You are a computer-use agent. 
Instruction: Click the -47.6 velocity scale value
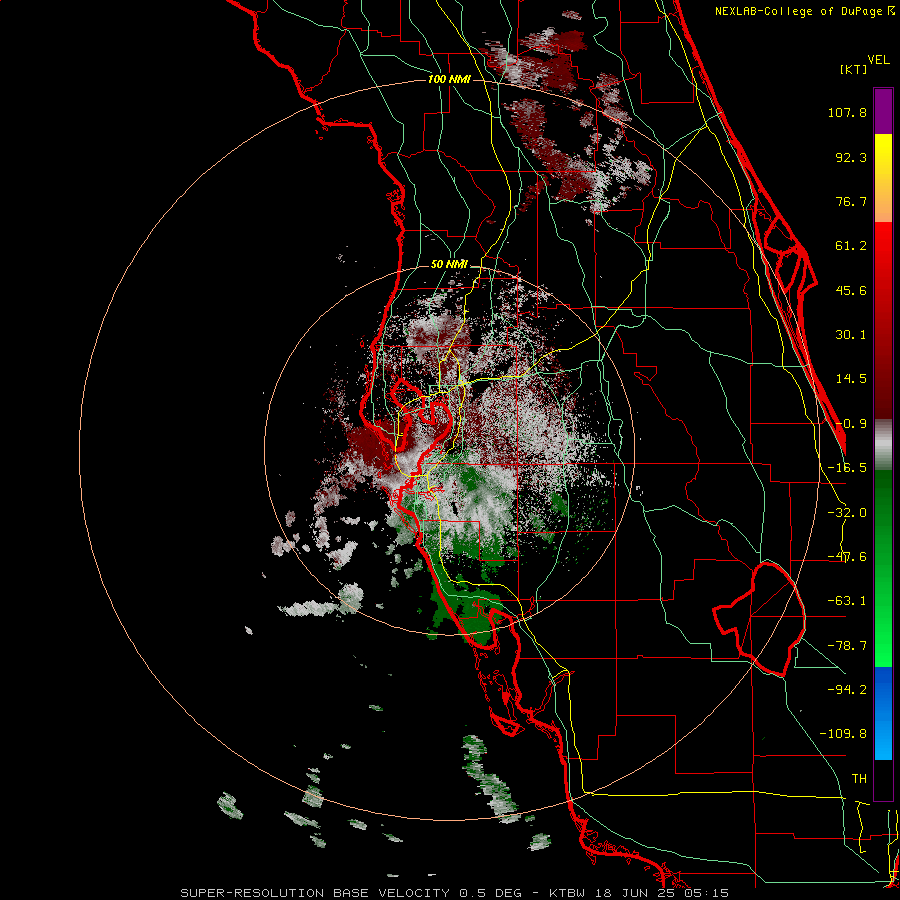tap(847, 557)
